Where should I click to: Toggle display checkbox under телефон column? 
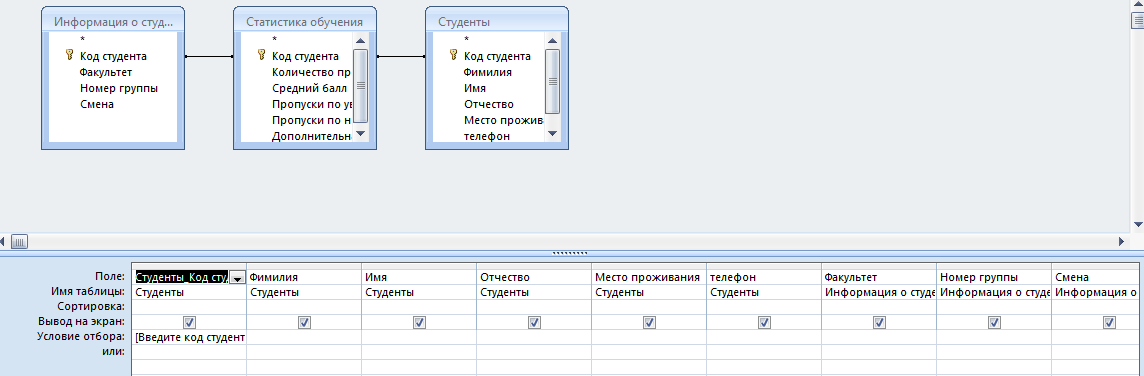(764, 322)
